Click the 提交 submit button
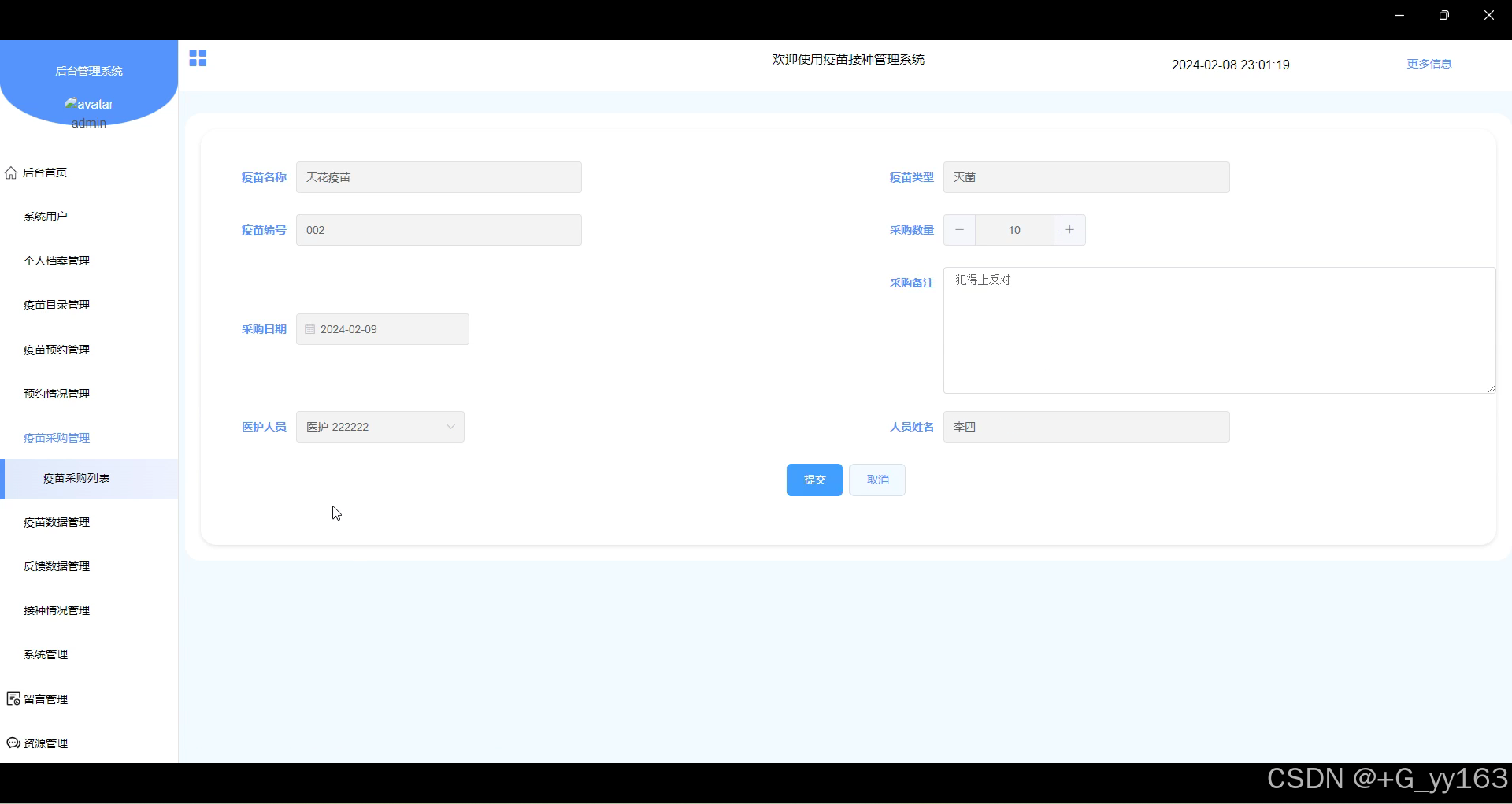The width and height of the screenshot is (1512, 804). coord(814,480)
